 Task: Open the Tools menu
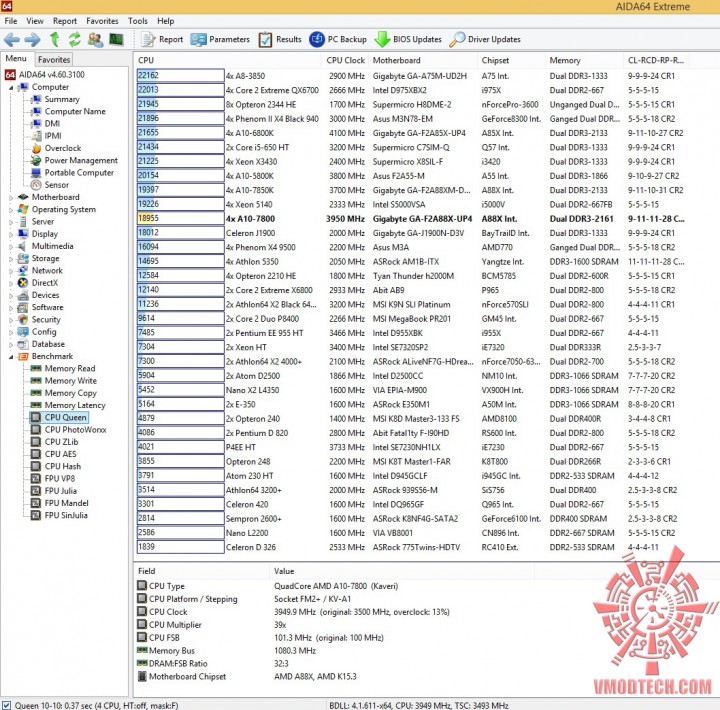[x=138, y=21]
